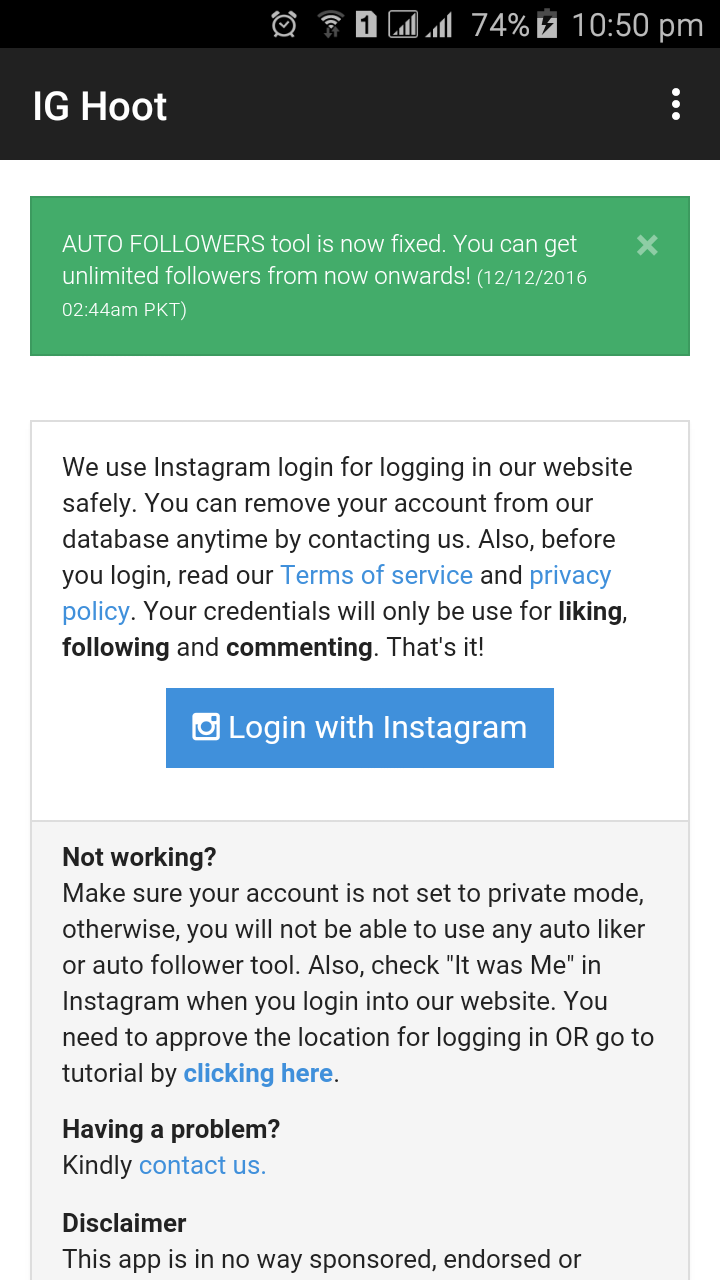
Task: Click the Login with Instagram button
Action: click(360, 728)
